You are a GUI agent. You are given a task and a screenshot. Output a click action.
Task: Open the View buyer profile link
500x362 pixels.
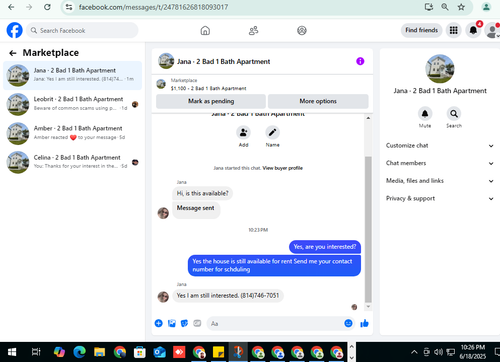pyautogui.click(x=283, y=168)
